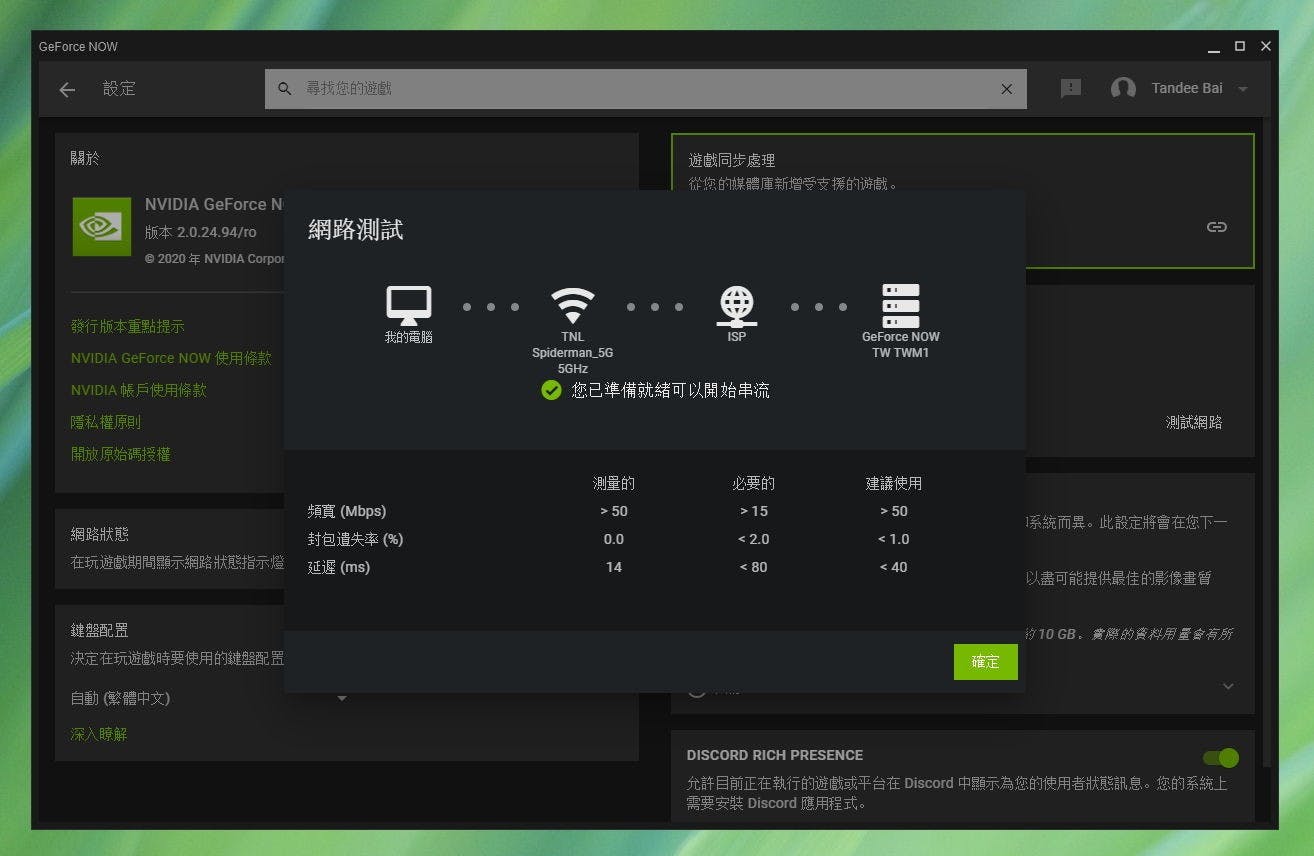Expand the streaming quality chevron
This screenshot has height=856, width=1314.
pyautogui.click(x=1228, y=686)
